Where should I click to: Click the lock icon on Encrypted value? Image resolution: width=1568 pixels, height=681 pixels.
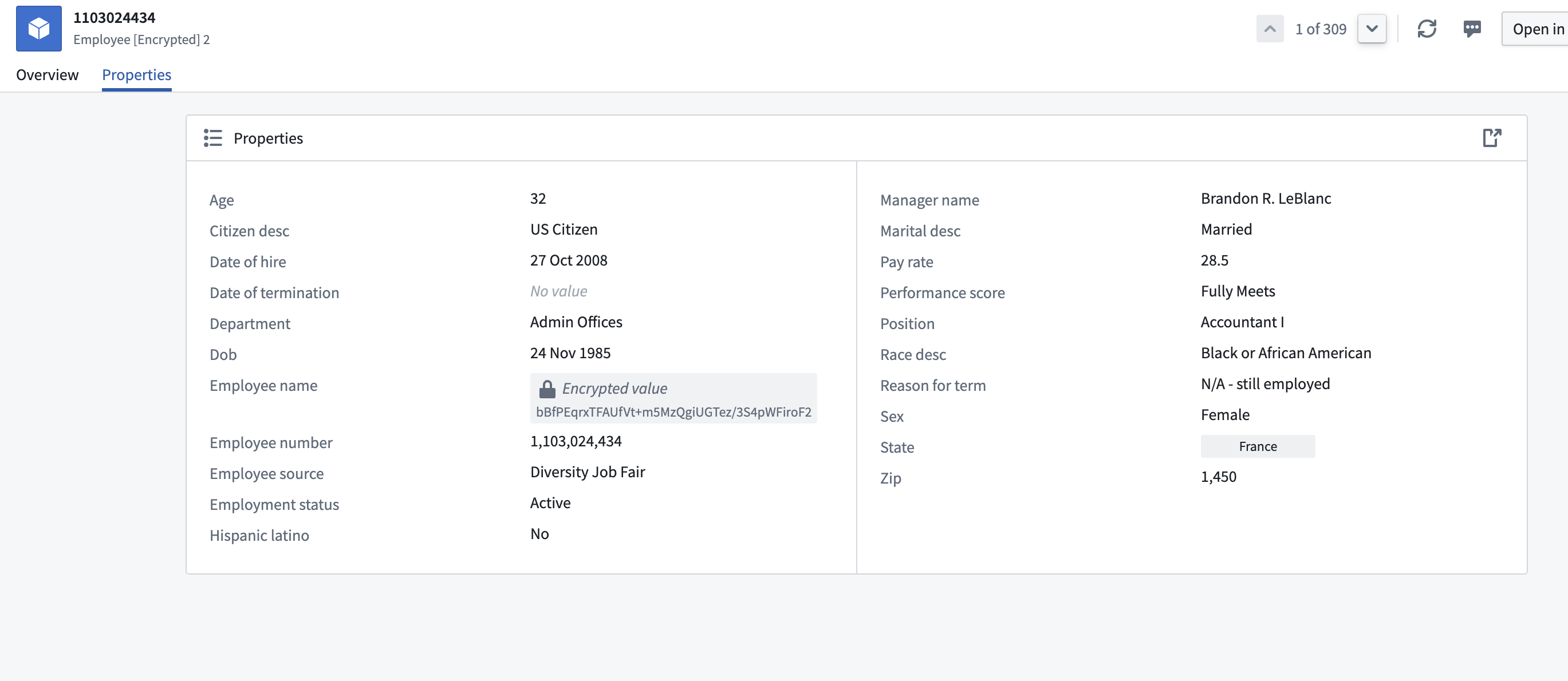pyautogui.click(x=547, y=389)
